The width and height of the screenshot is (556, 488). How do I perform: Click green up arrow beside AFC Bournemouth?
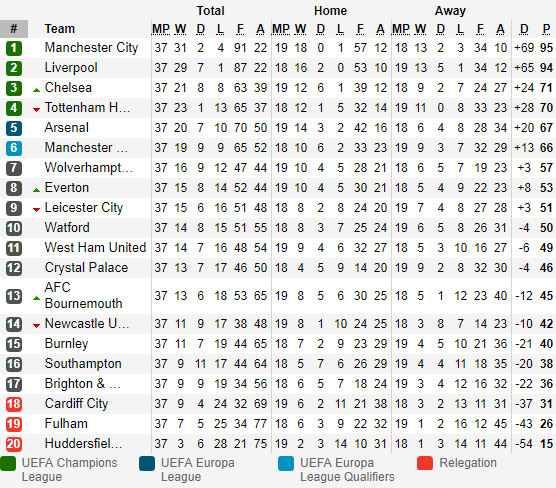36,298
